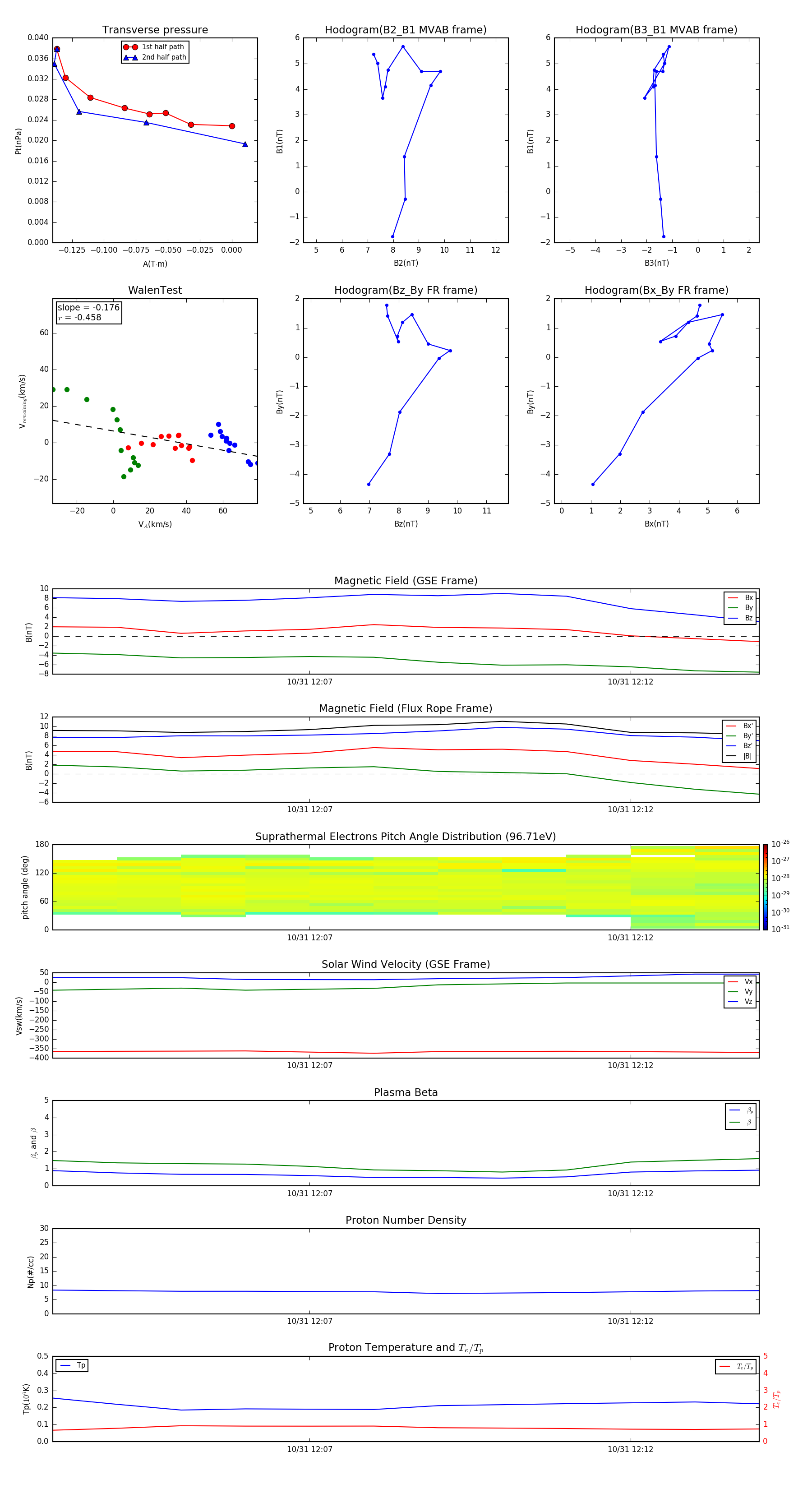Click the 'A(T·m)' x-axis label
Image resolution: width=812 pixels, height=1489 pixels.
[x=155, y=264]
